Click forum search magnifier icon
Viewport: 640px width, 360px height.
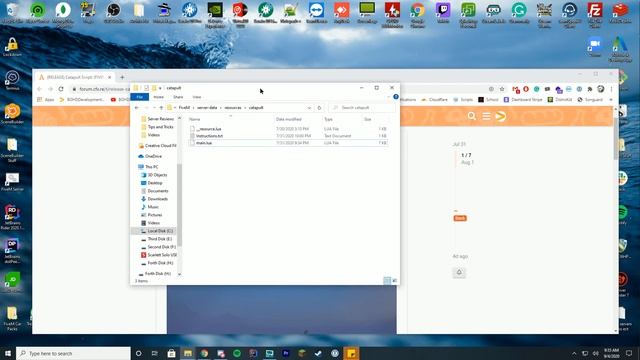(472, 116)
